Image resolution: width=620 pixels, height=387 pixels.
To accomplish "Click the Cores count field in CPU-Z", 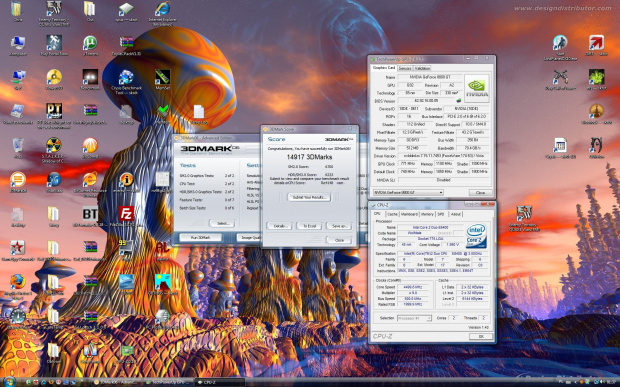I will (x=454, y=318).
